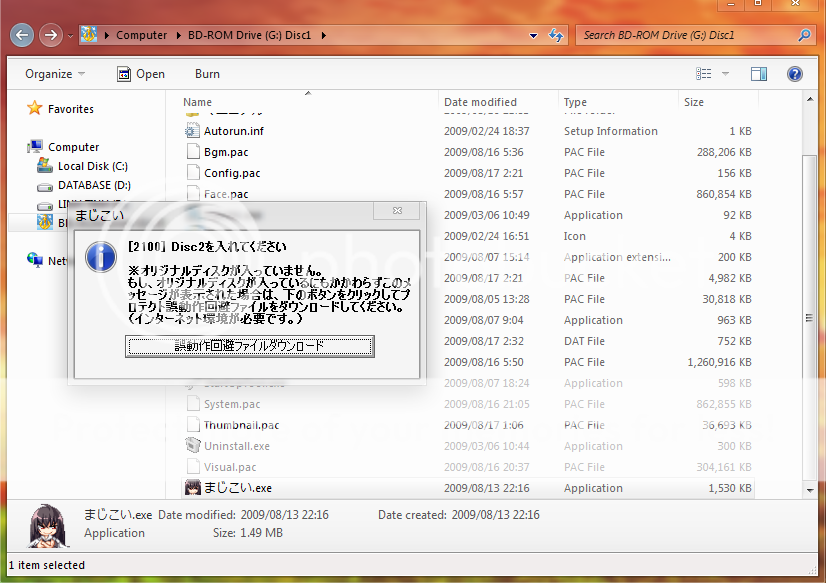Click the refresh icon beside address bar
The image size is (826, 583).
point(557,35)
